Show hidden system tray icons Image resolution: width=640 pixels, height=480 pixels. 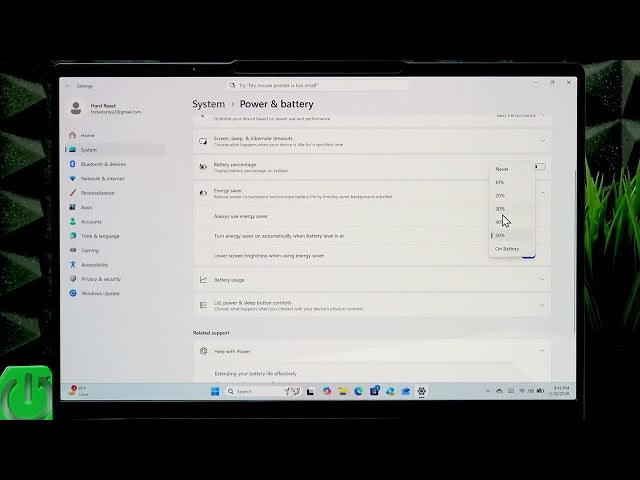487,391
